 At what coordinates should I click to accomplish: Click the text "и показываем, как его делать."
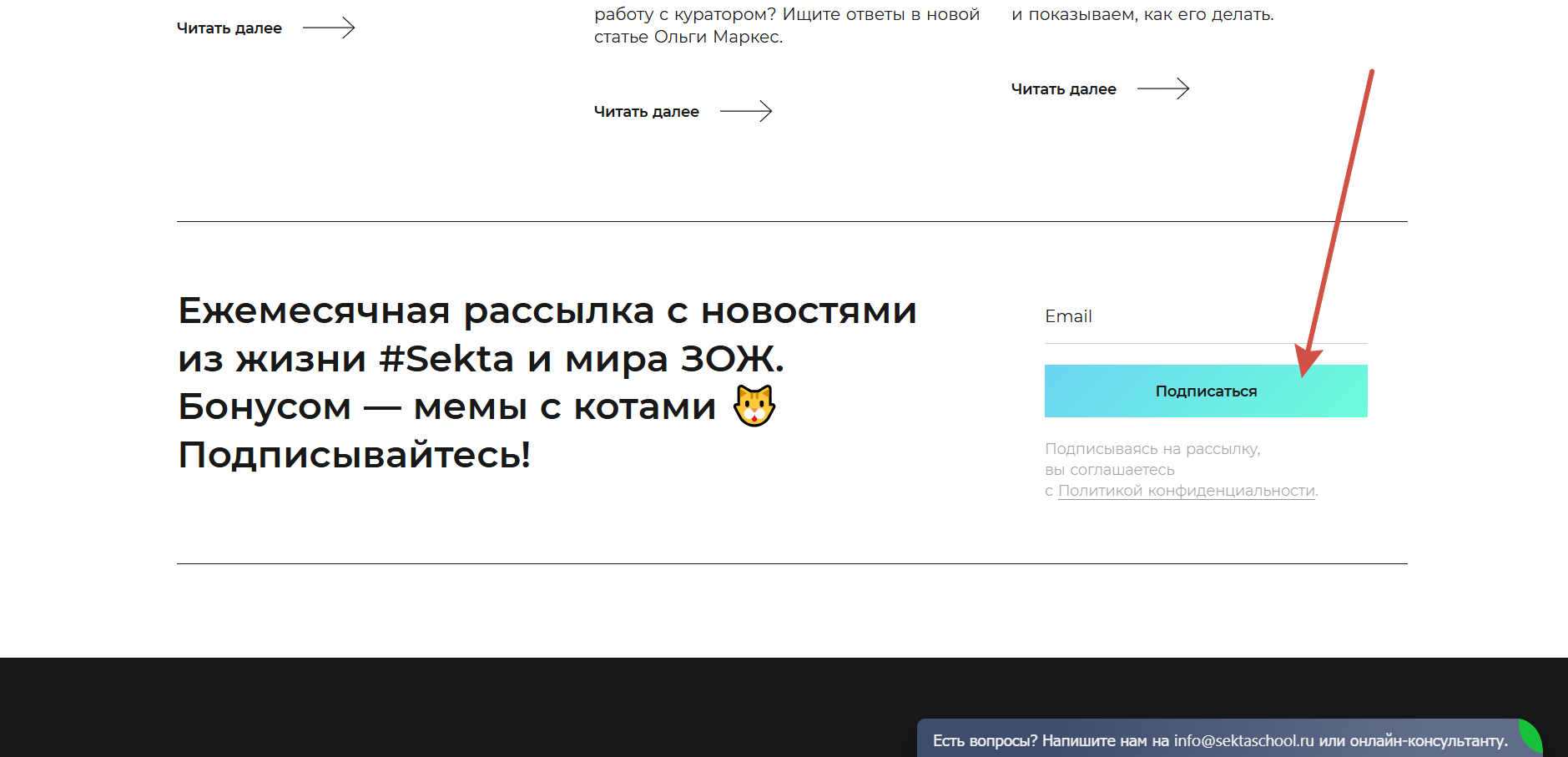1142,15
